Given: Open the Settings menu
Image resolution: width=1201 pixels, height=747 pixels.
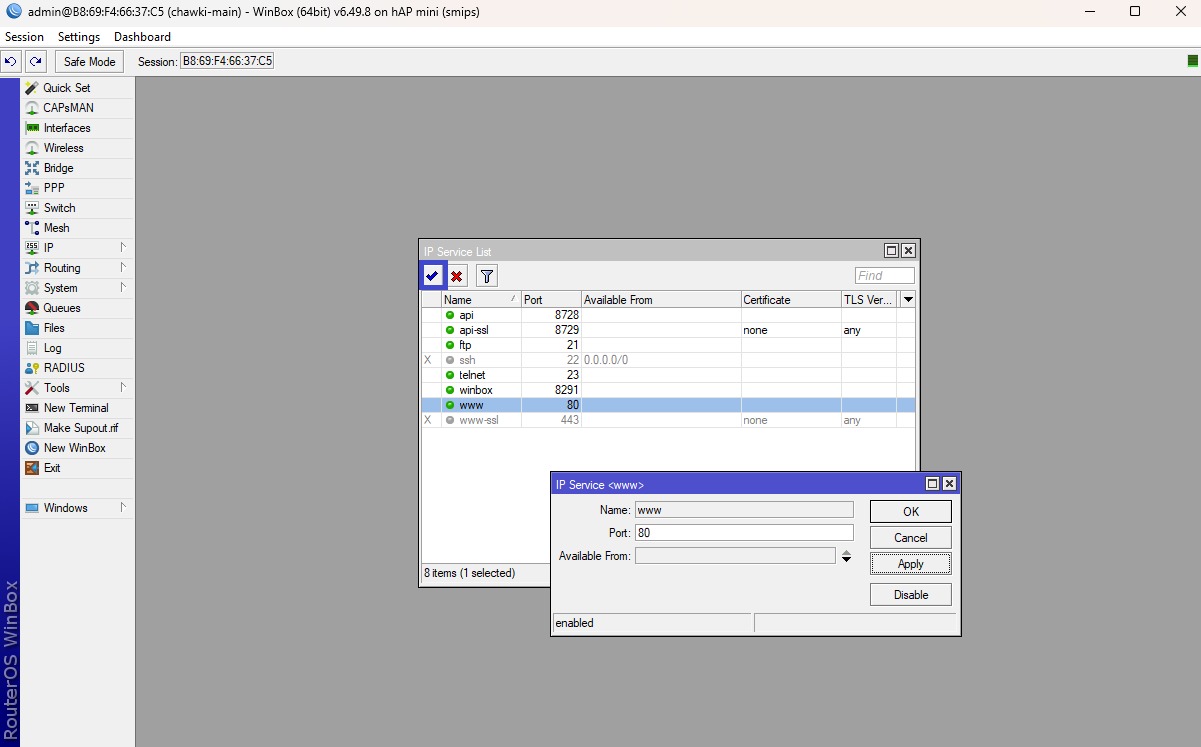Looking at the screenshot, I should (79, 37).
